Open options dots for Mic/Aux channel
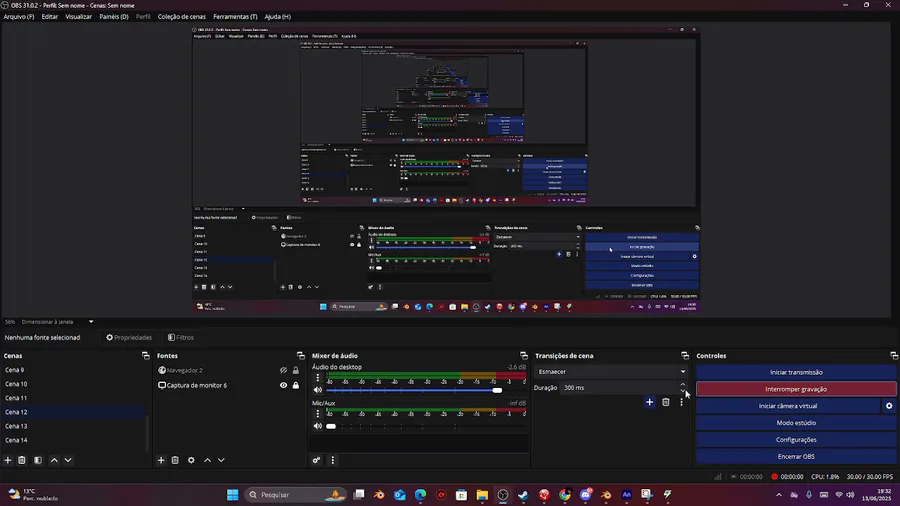The width and height of the screenshot is (900, 506). pos(317,414)
